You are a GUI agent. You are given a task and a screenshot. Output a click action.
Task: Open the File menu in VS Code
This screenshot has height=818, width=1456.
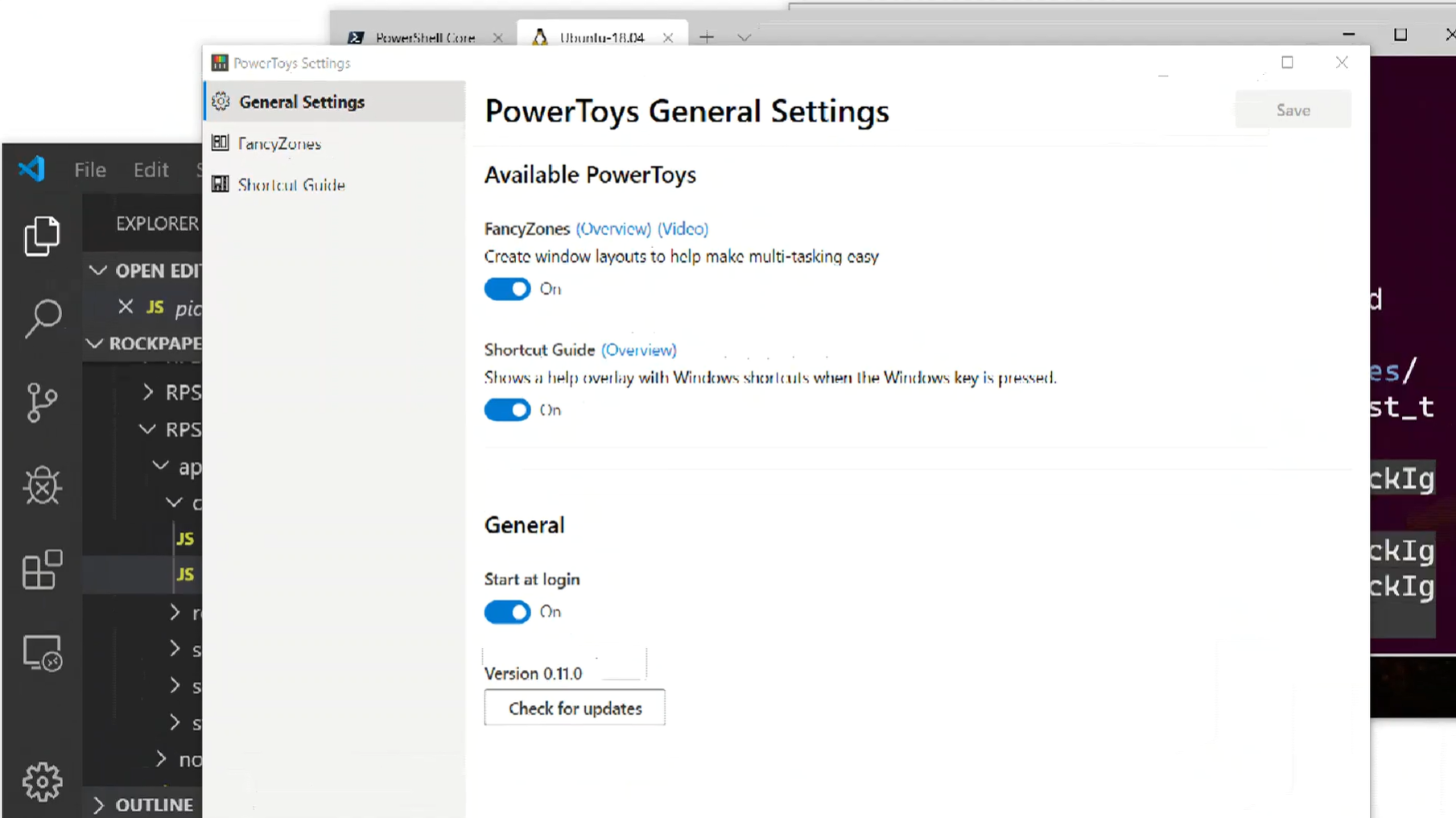pos(90,170)
